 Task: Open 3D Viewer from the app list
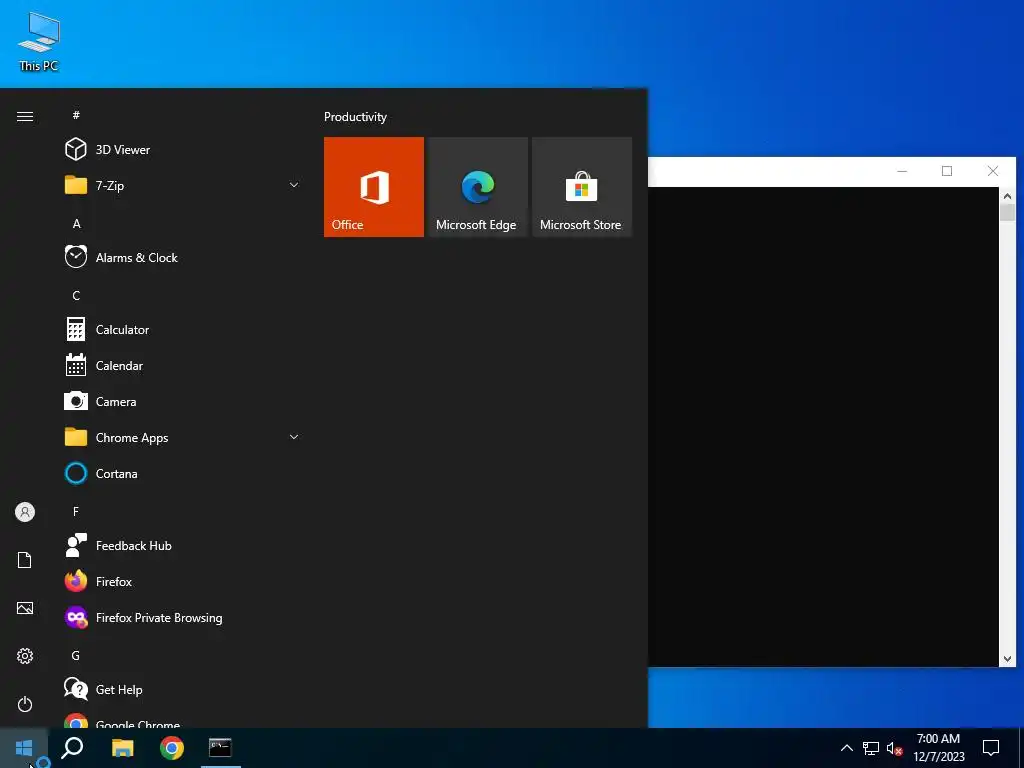(x=182, y=150)
